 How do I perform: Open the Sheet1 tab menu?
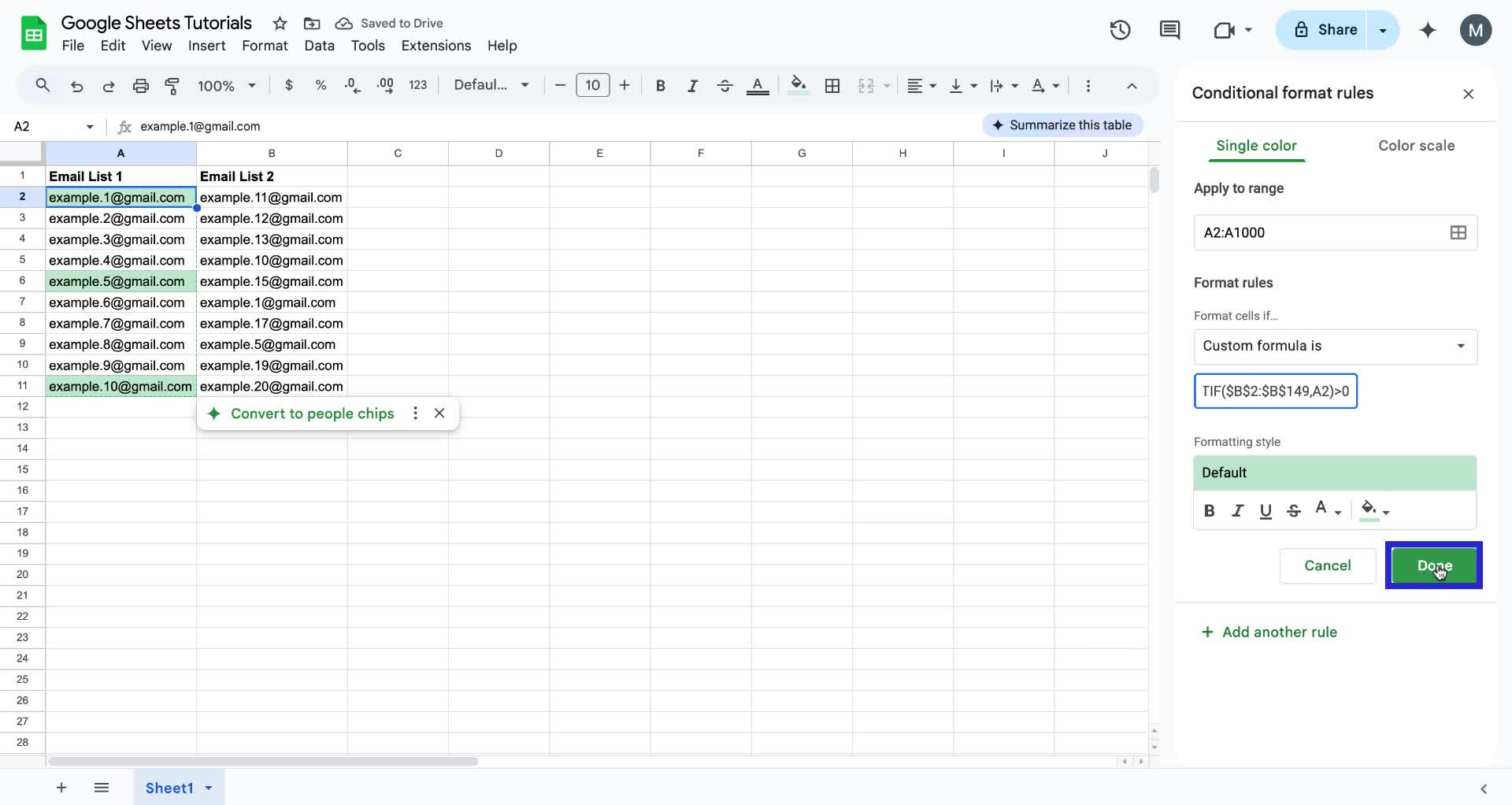(207, 787)
